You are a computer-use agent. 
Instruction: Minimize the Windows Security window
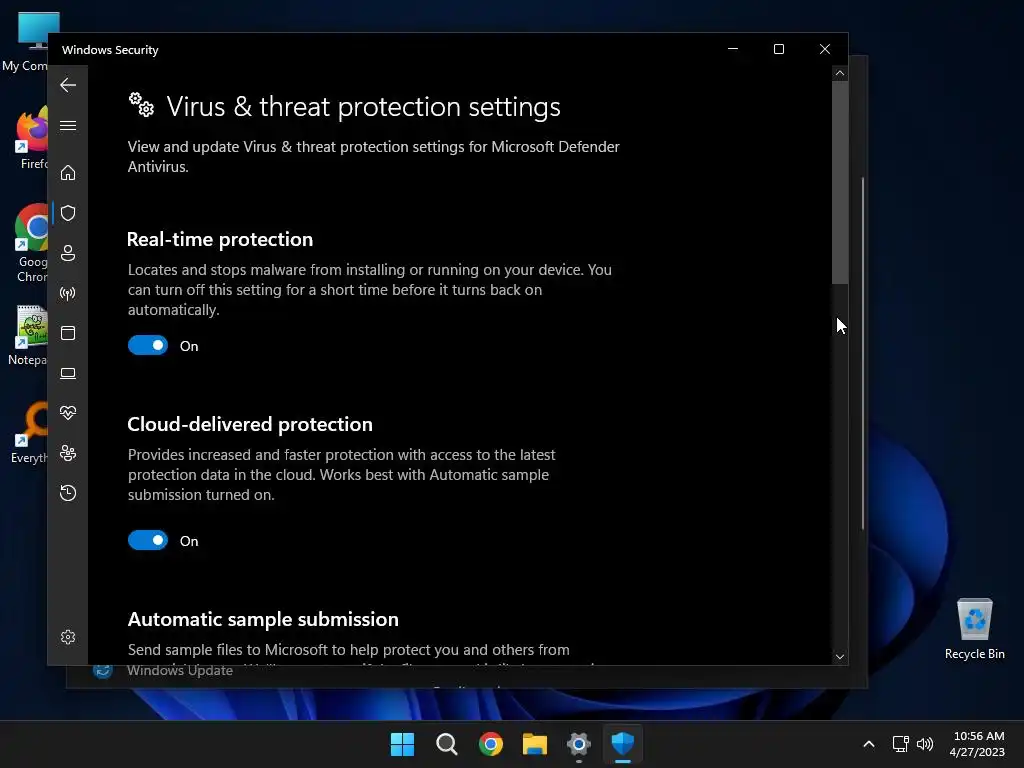pos(733,49)
